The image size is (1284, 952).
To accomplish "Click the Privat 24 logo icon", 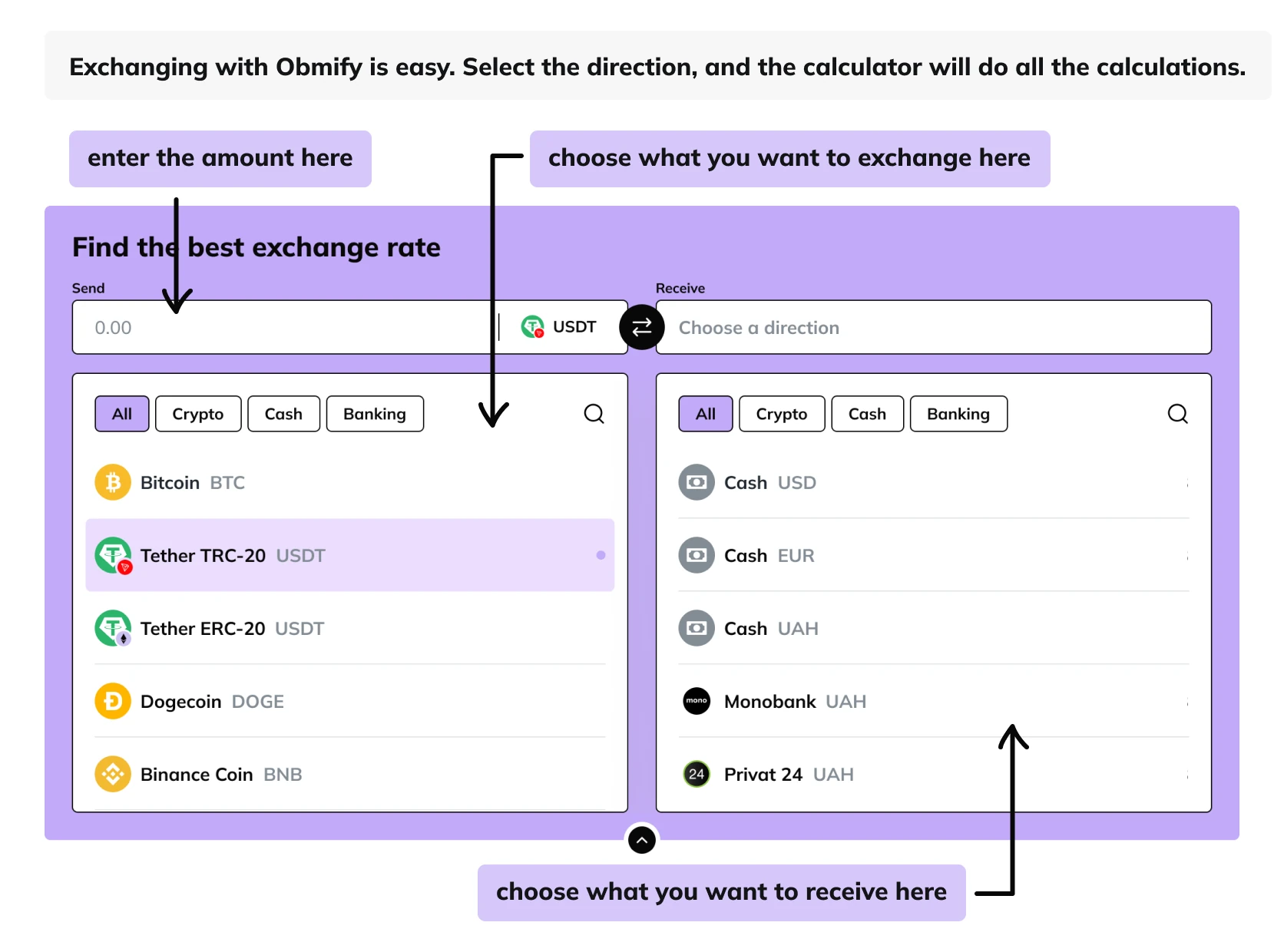I will coord(696,774).
